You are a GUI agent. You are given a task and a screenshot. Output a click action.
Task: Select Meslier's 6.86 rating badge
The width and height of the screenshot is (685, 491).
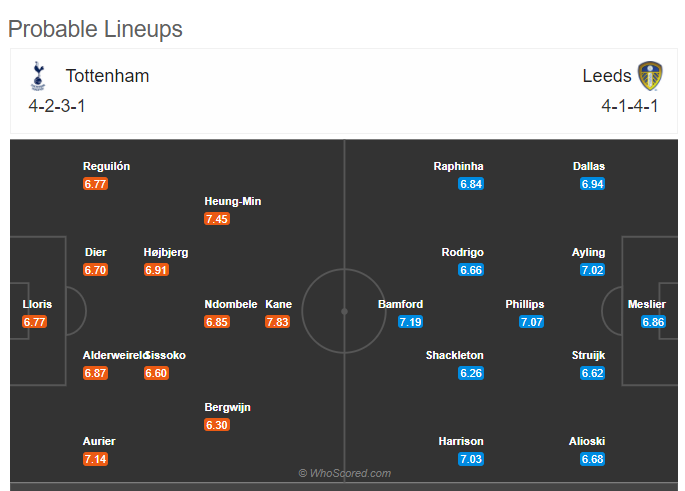[x=653, y=322]
